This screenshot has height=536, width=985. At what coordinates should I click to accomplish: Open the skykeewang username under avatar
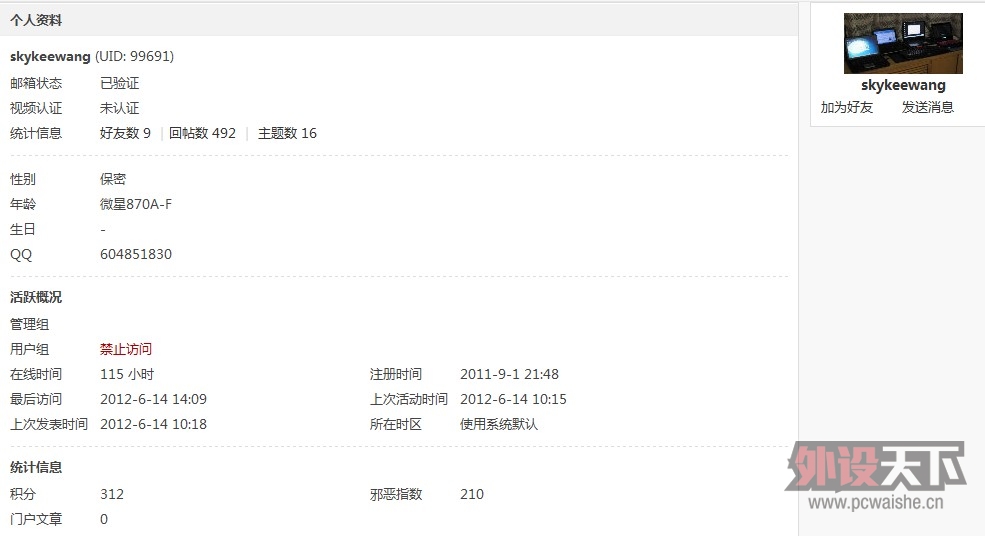click(x=903, y=85)
